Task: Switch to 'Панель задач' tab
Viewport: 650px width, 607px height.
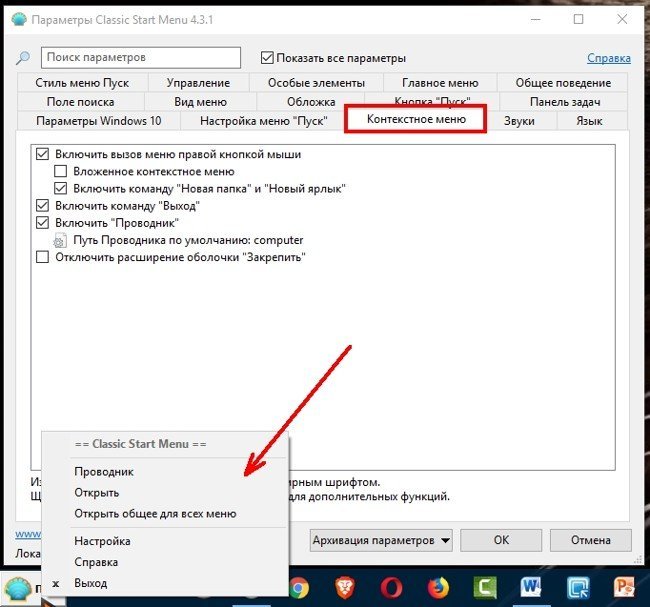Action: (565, 102)
